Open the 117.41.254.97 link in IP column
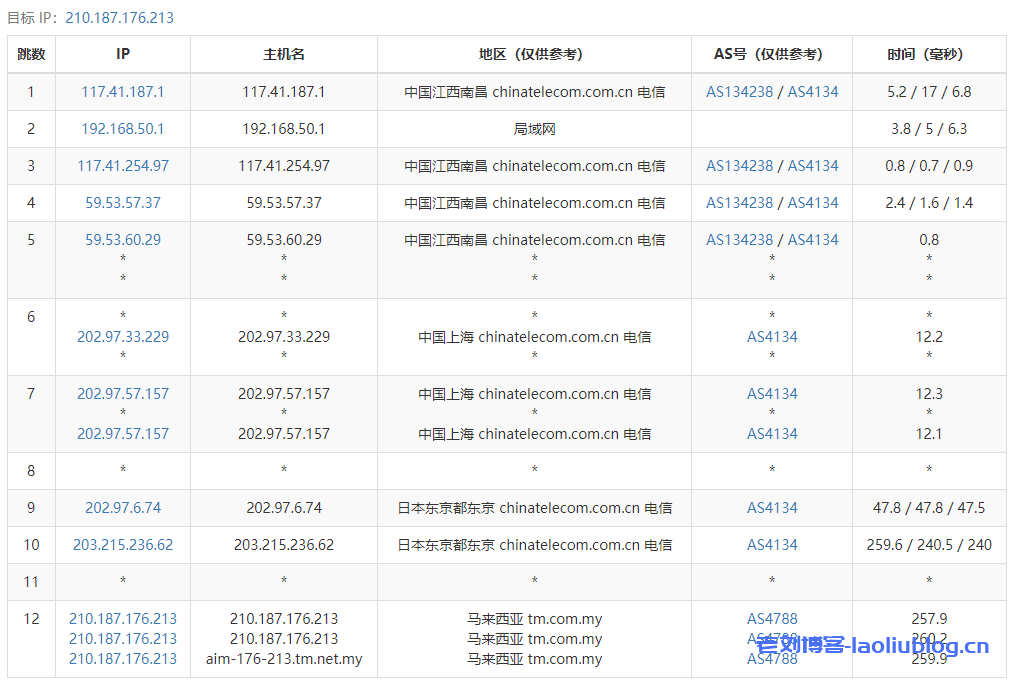 tap(123, 166)
